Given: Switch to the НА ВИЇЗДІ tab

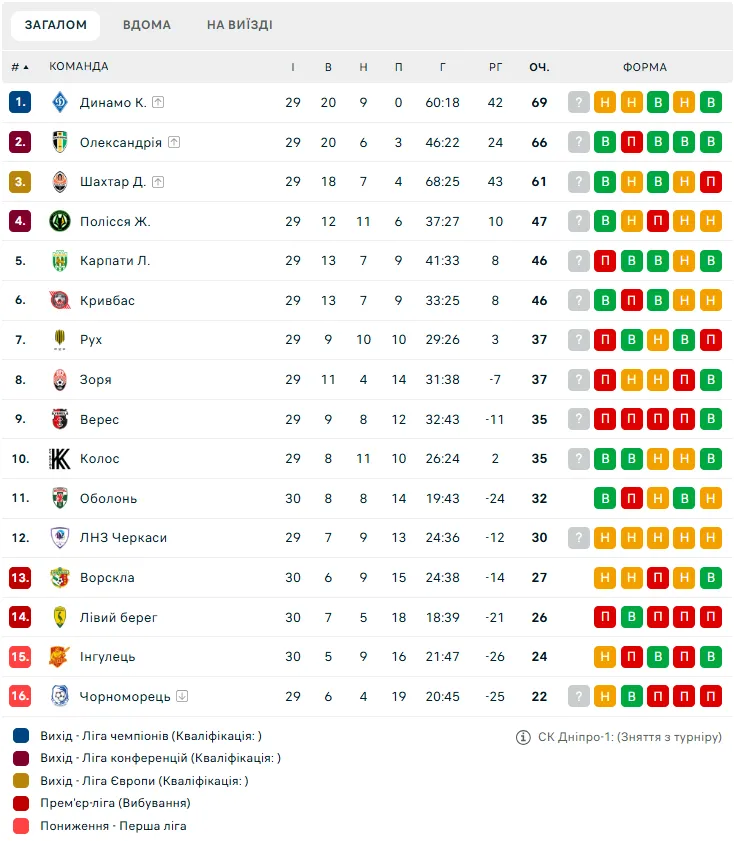Looking at the screenshot, I should point(240,25).
